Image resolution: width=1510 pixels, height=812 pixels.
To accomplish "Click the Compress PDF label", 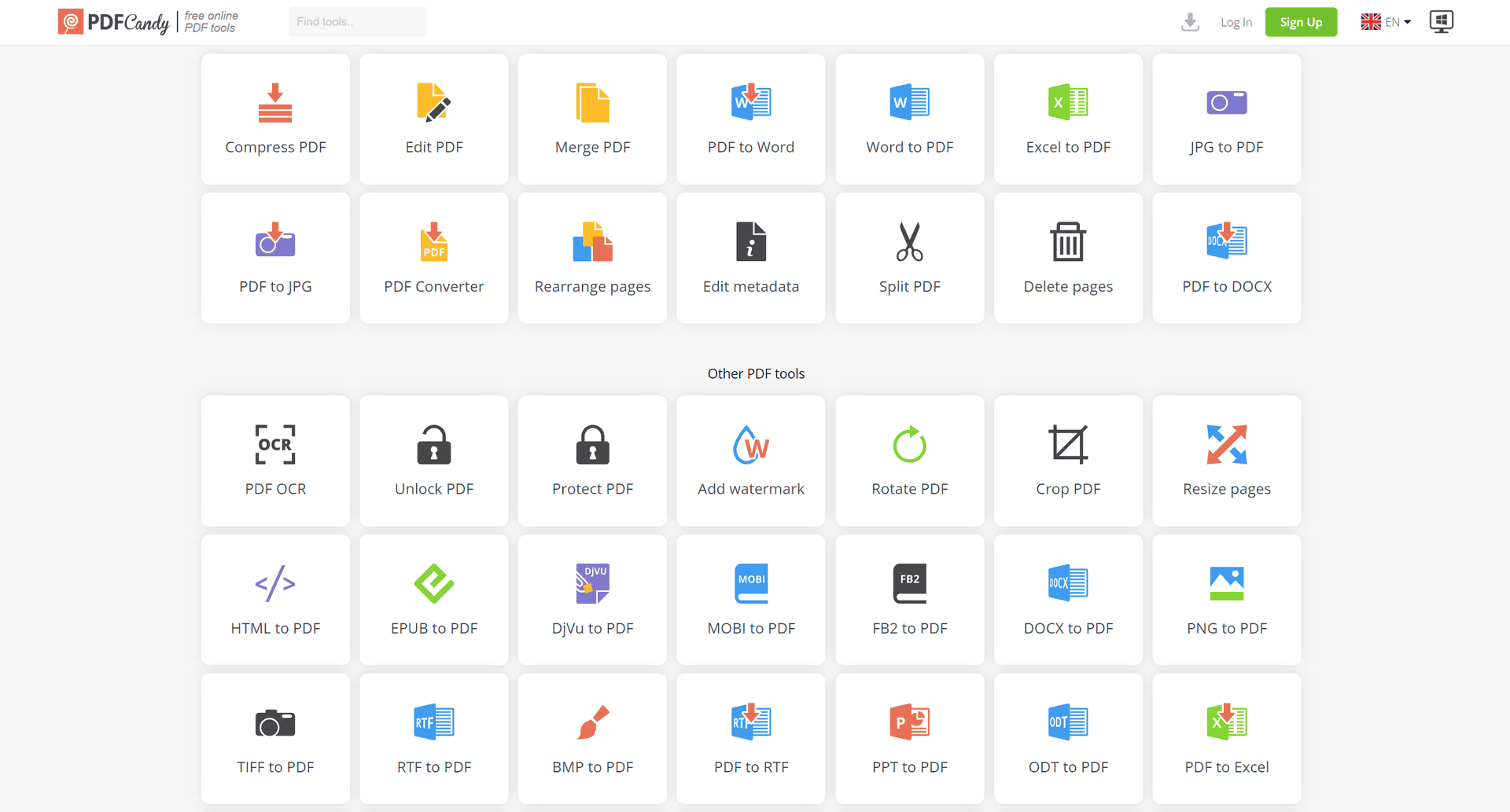I will pos(275,147).
